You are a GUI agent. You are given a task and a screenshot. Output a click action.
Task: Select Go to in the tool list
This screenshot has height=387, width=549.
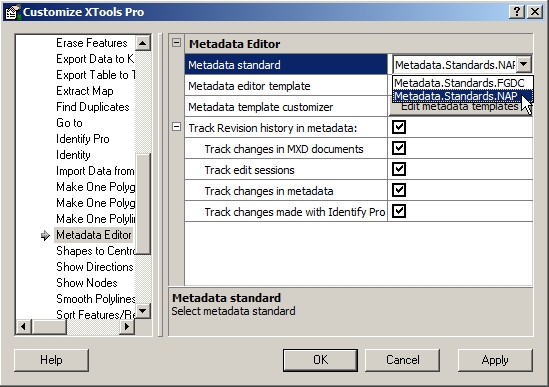click(69, 123)
